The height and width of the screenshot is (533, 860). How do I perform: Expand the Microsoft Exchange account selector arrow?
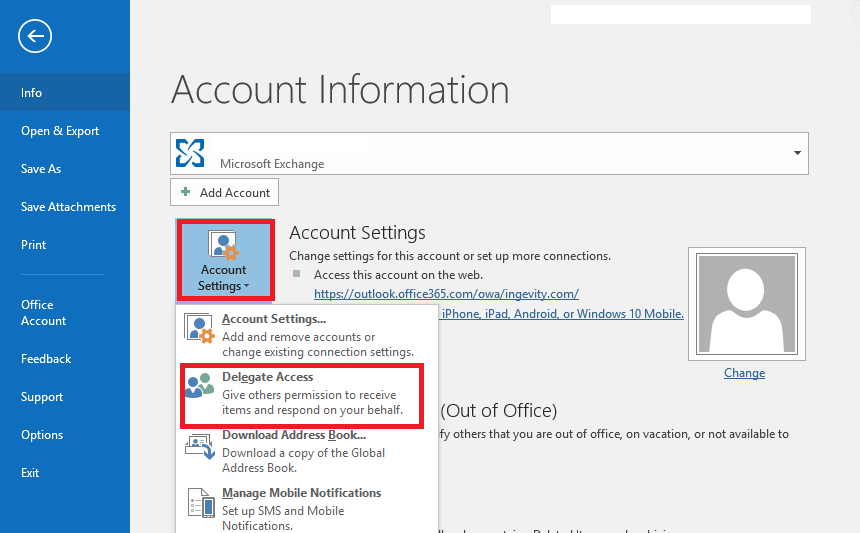[x=797, y=153]
